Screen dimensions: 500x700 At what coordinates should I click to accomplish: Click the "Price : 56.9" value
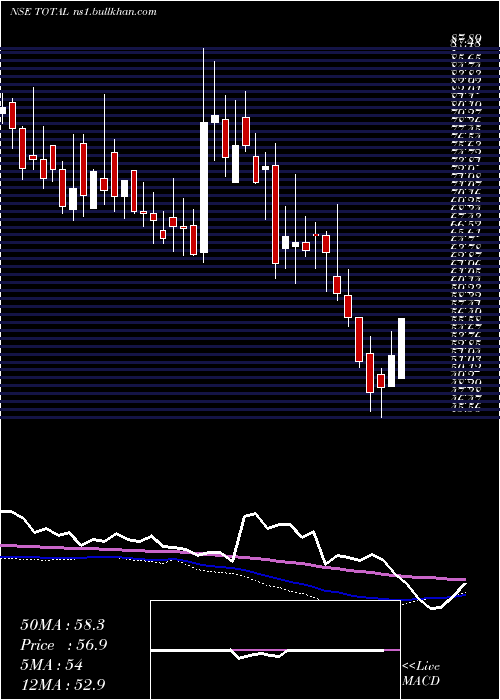[63, 645]
